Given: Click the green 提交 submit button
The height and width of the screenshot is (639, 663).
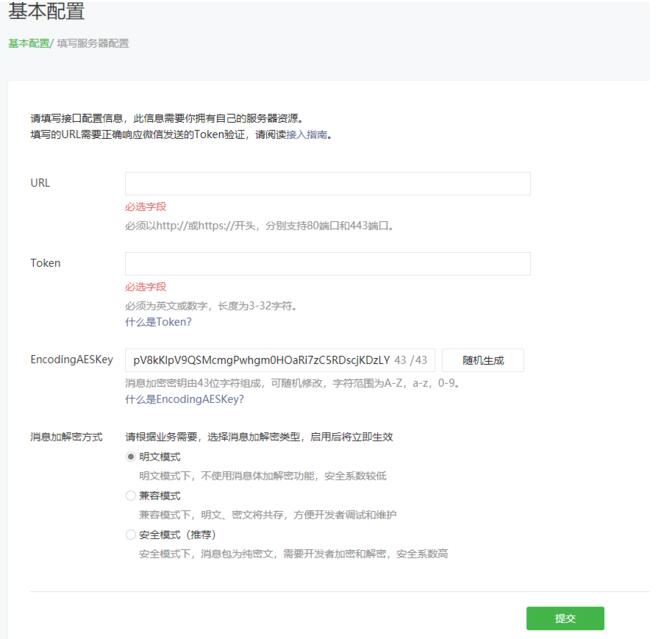Looking at the screenshot, I should point(565,618).
